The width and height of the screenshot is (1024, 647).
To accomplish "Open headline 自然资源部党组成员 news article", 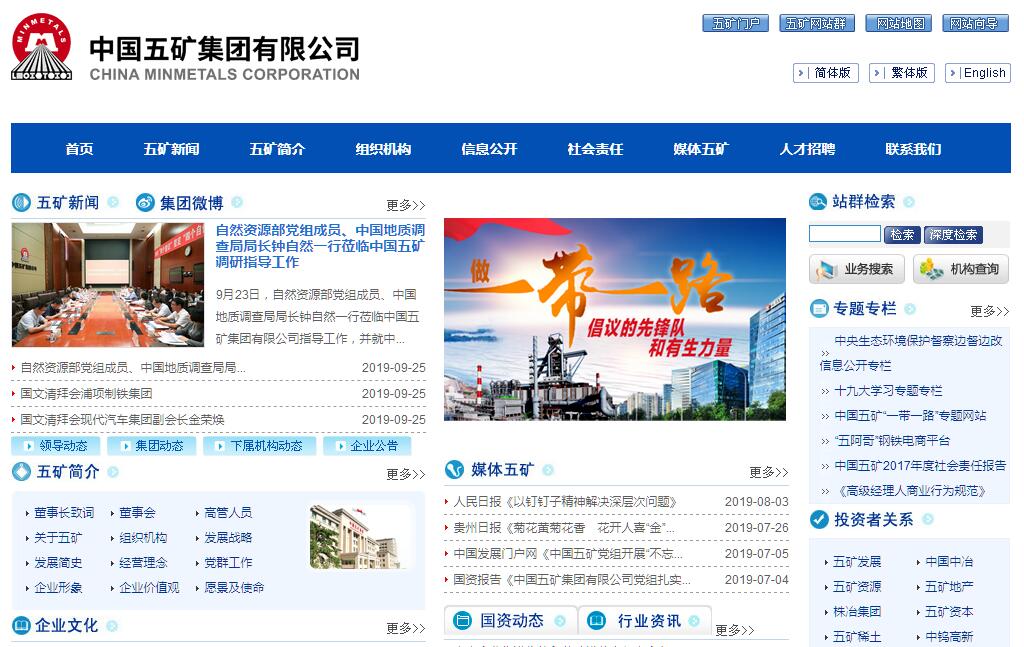I will coord(320,246).
